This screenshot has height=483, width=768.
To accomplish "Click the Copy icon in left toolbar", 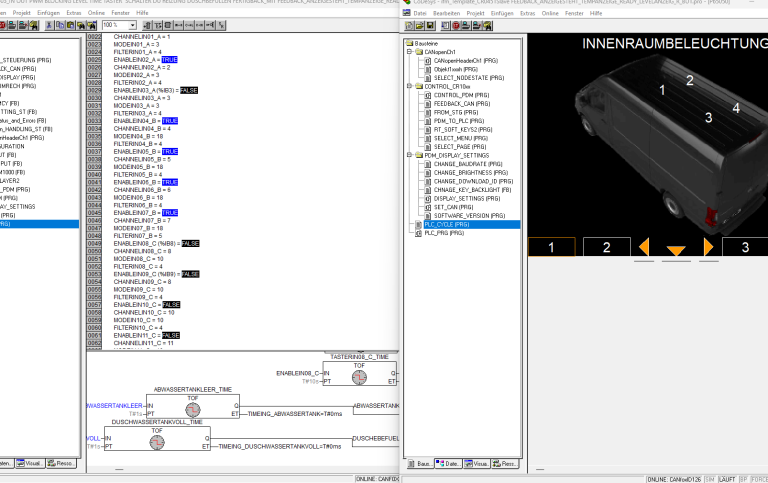I will pyautogui.click(x=60, y=25).
